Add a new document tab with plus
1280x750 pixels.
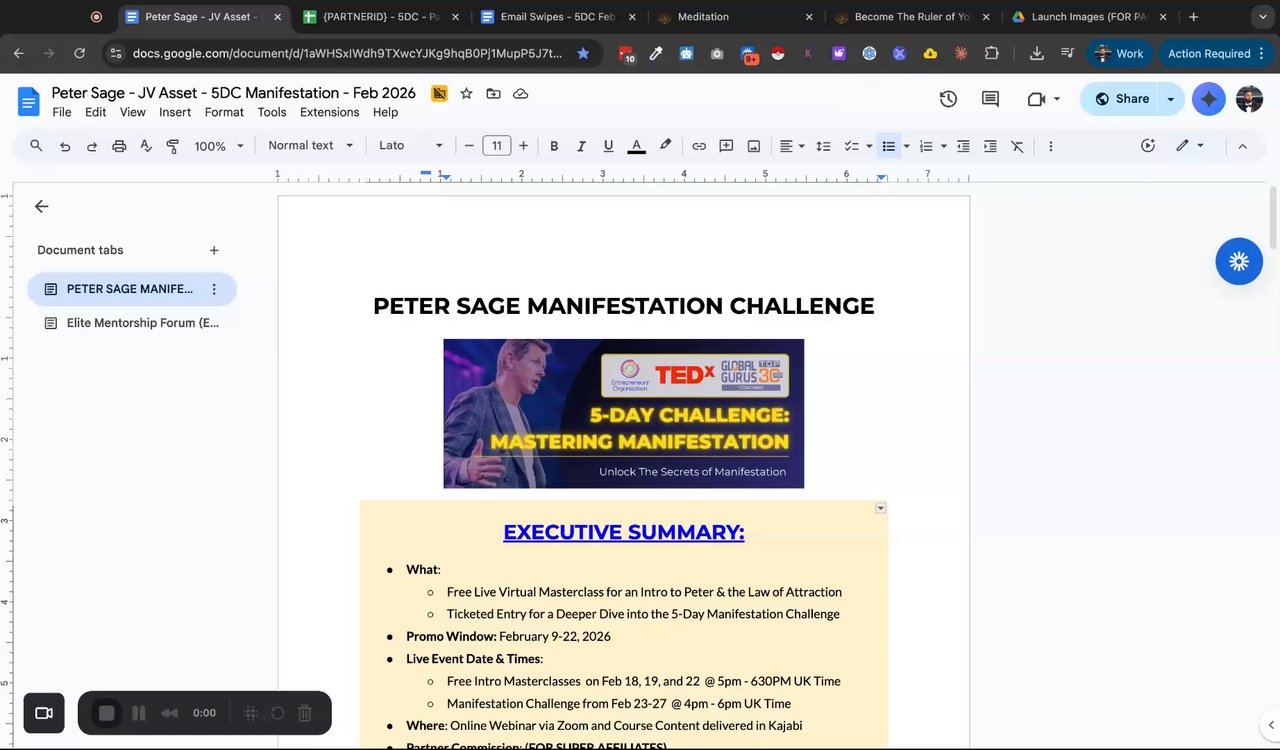(x=214, y=250)
